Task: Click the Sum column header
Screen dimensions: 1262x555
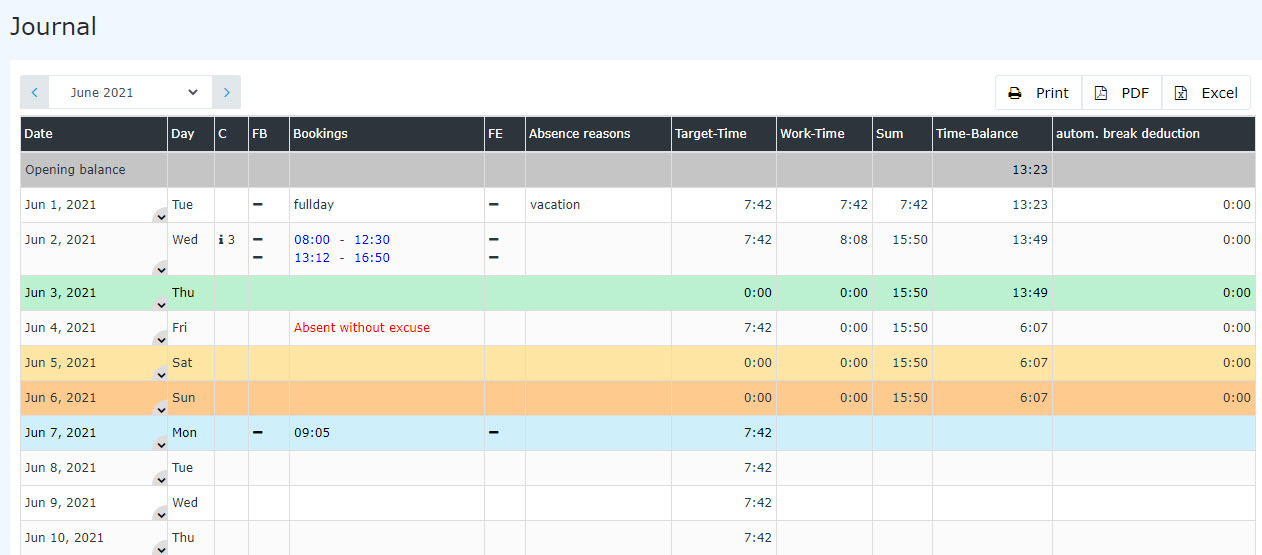Action: click(x=902, y=134)
